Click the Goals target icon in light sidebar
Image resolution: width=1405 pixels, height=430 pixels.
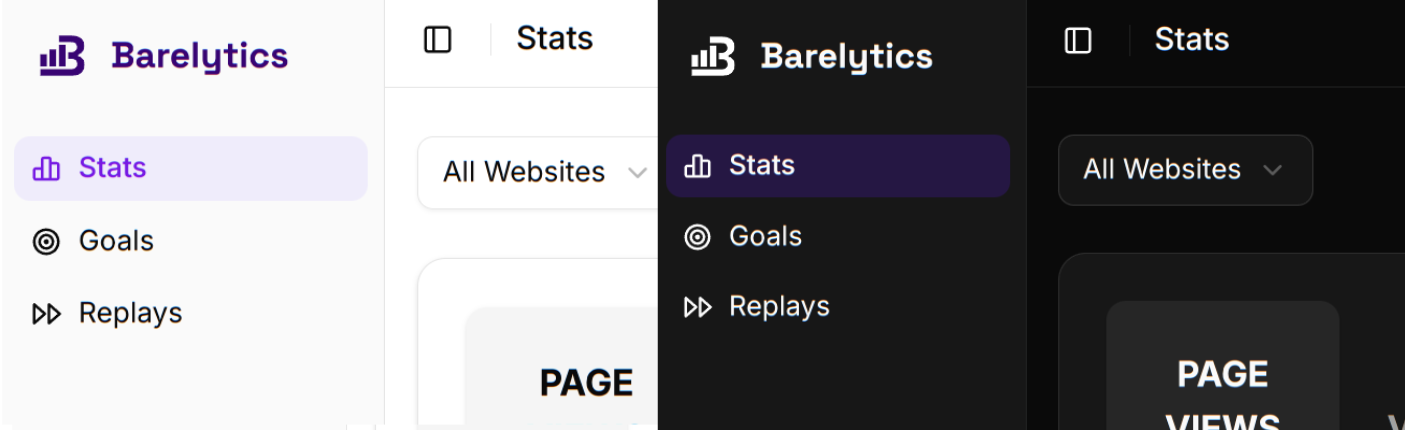point(46,241)
